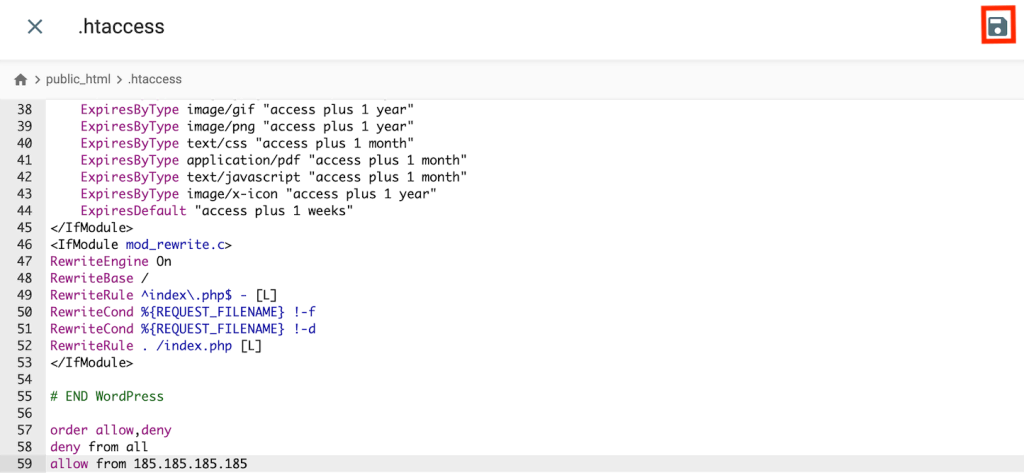1024x473 pixels.
Task: Click the ExpiresDefault "access plus 1 weeks" line
Action: [x=216, y=210]
